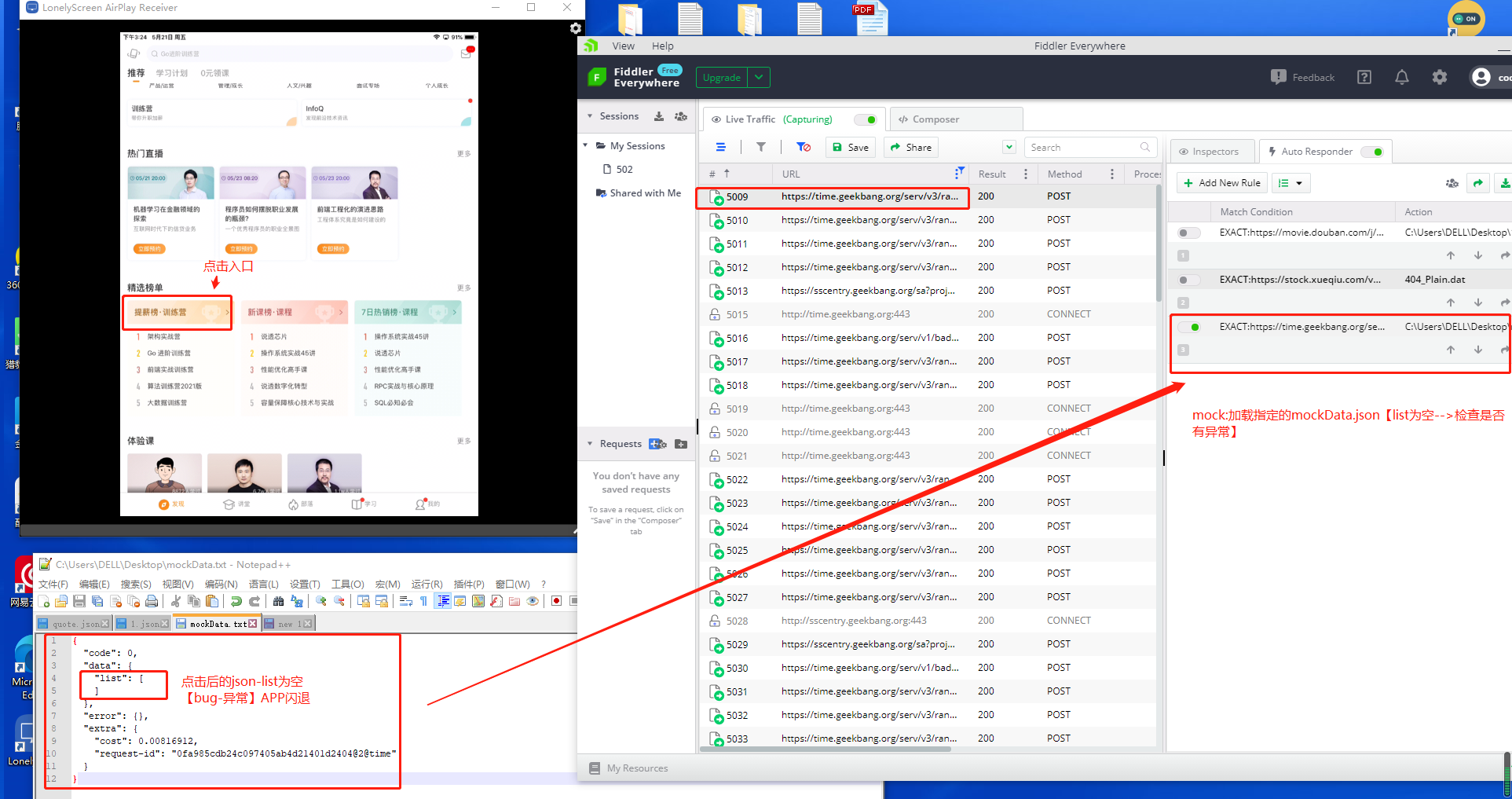
Task: Import sessions using the Sessions download icon
Action: tap(659, 116)
